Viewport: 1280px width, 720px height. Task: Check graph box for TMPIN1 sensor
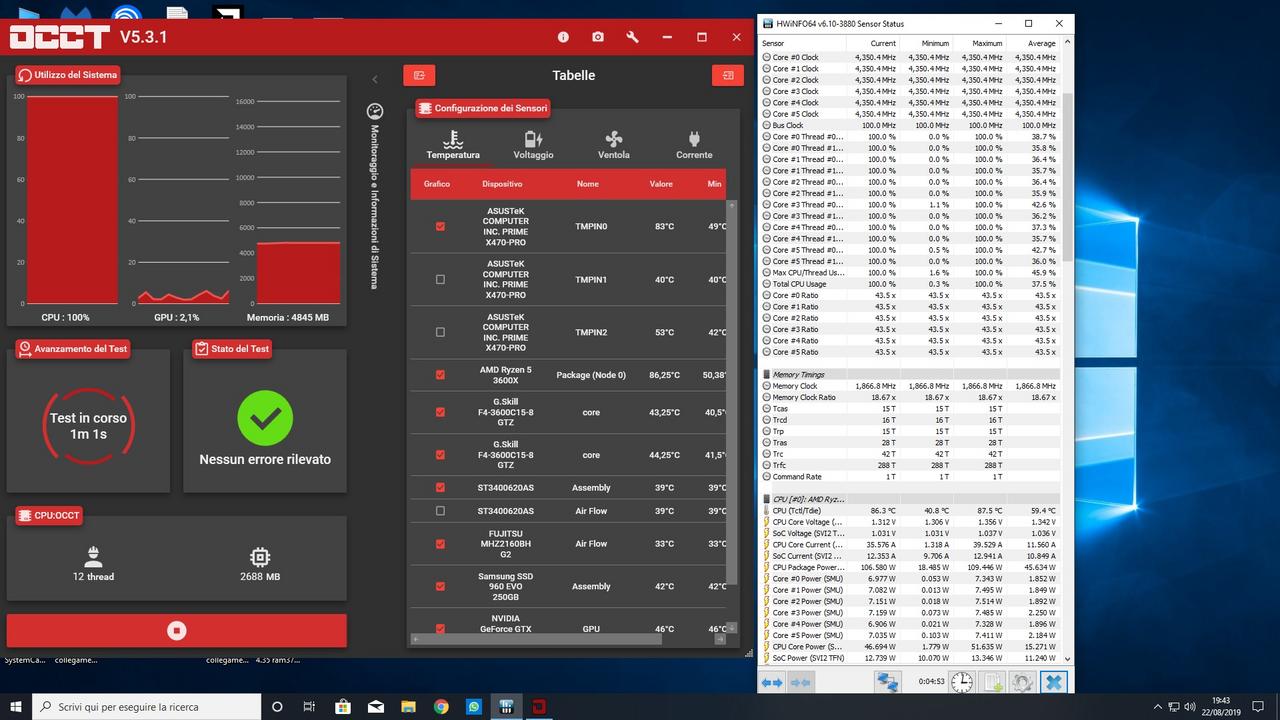[440, 279]
